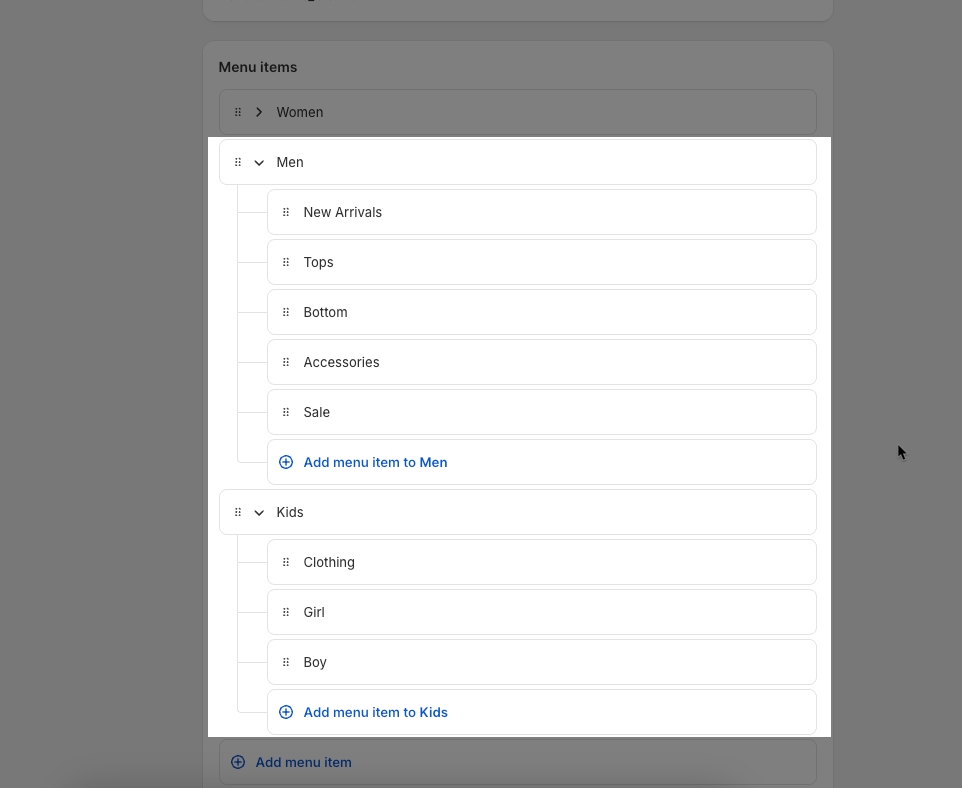Click the drag handle for Sale
Viewport: 962px width, 788px height.
click(x=286, y=412)
